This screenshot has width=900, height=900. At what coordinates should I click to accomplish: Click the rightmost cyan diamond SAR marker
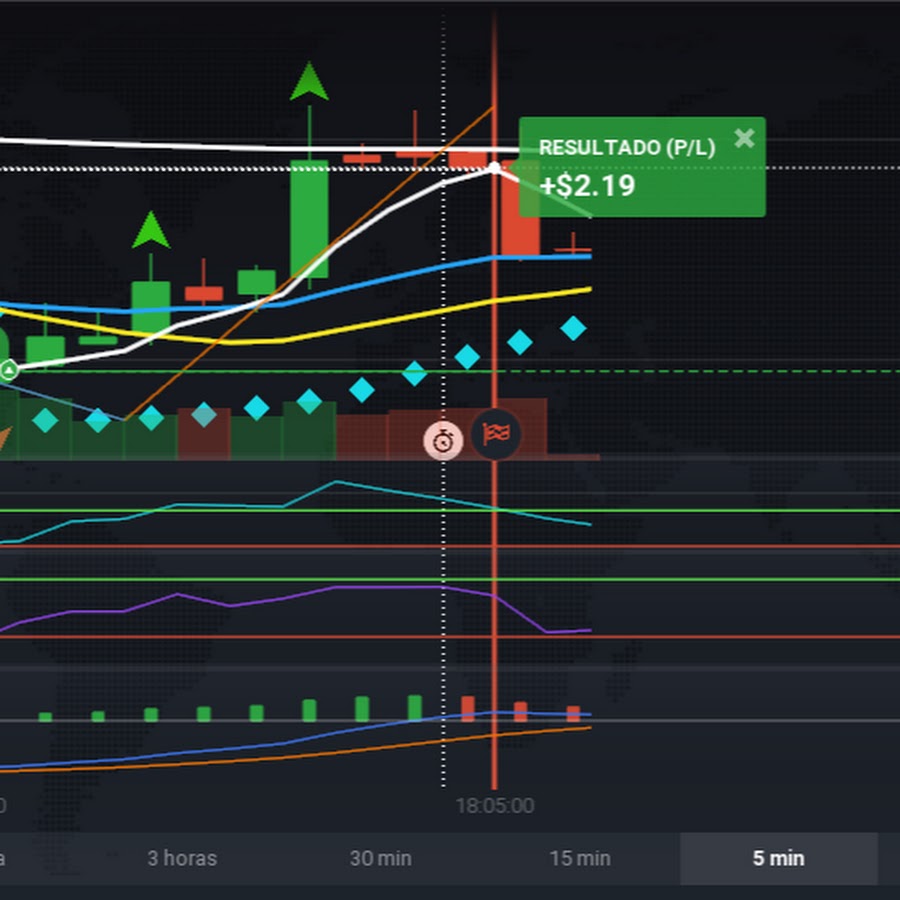pyautogui.click(x=573, y=327)
